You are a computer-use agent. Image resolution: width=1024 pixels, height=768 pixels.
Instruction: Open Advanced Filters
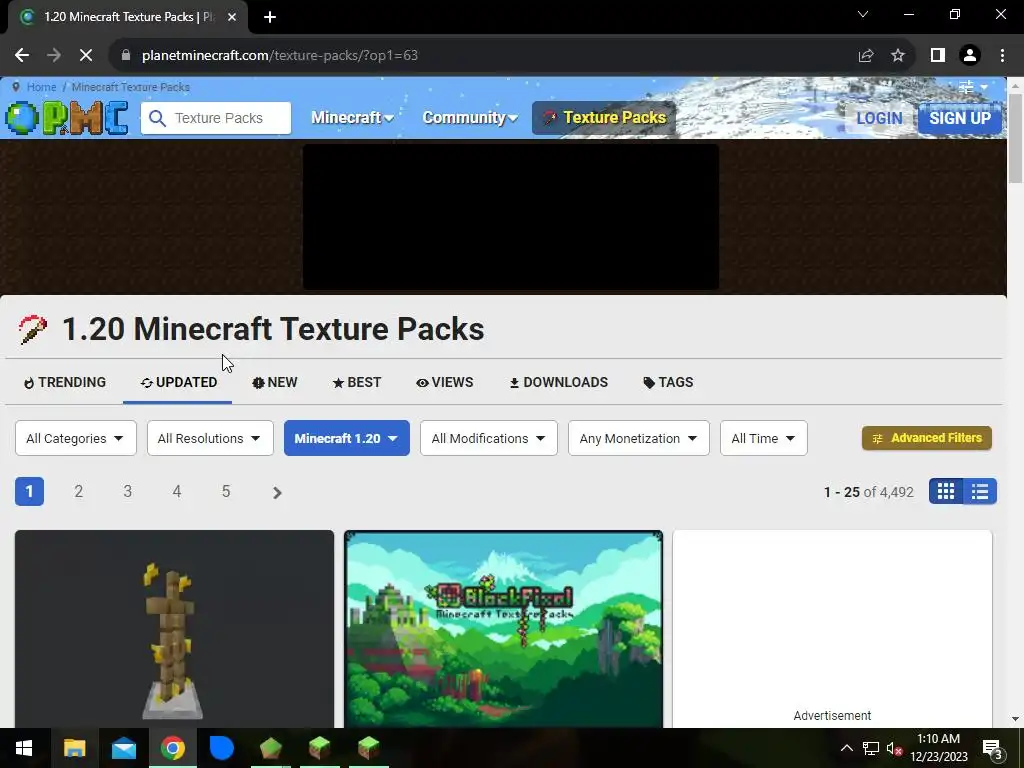(927, 438)
